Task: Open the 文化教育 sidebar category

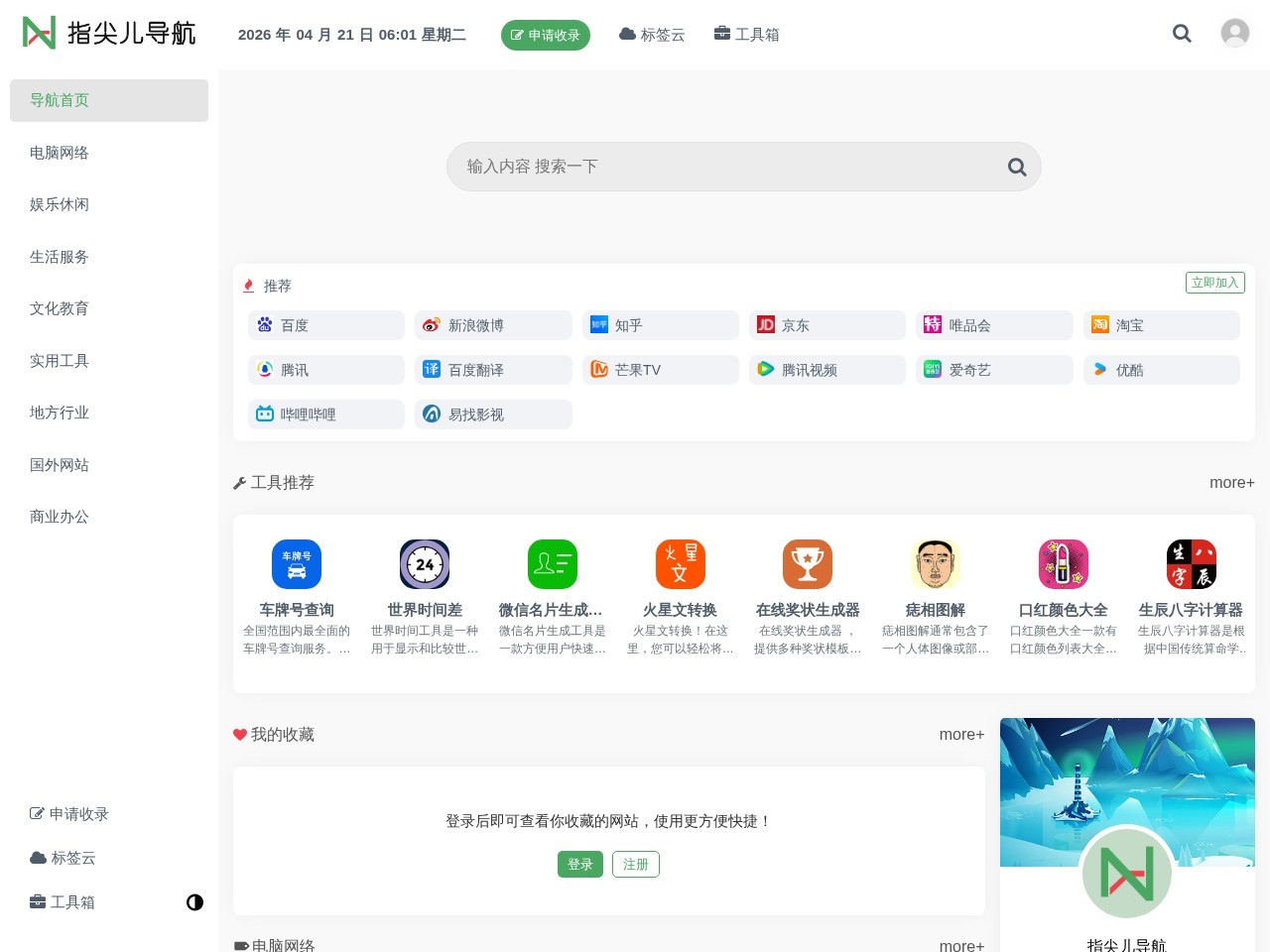Action: (x=59, y=308)
